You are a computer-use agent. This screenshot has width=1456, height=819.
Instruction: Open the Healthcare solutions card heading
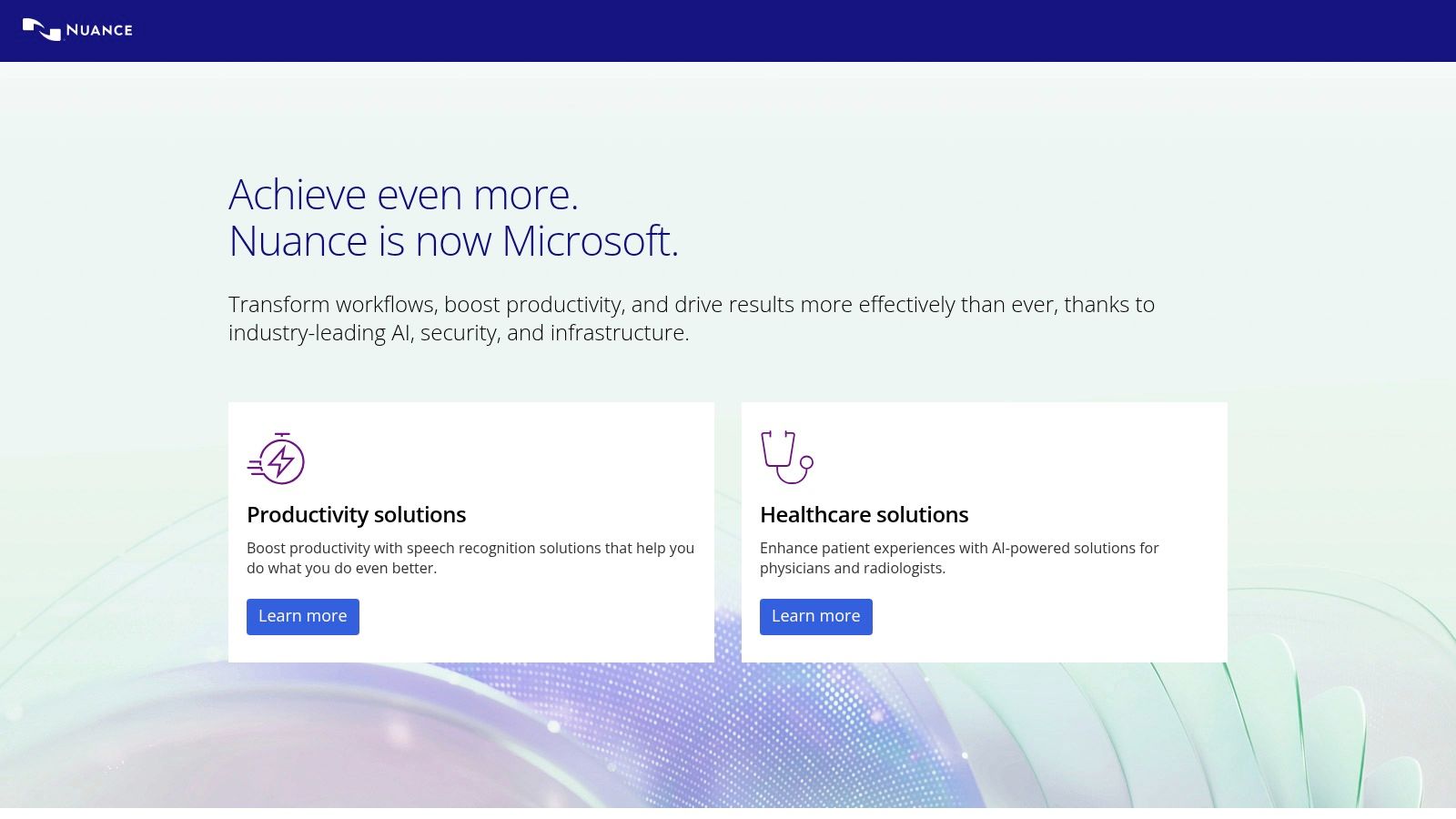(864, 514)
